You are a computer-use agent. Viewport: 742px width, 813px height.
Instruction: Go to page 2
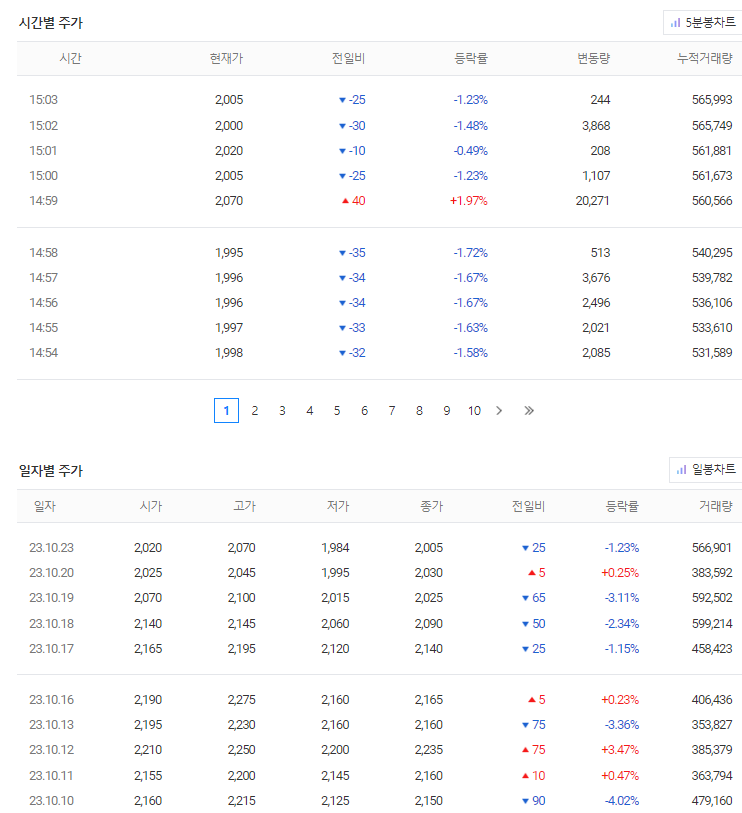[x=255, y=411]
